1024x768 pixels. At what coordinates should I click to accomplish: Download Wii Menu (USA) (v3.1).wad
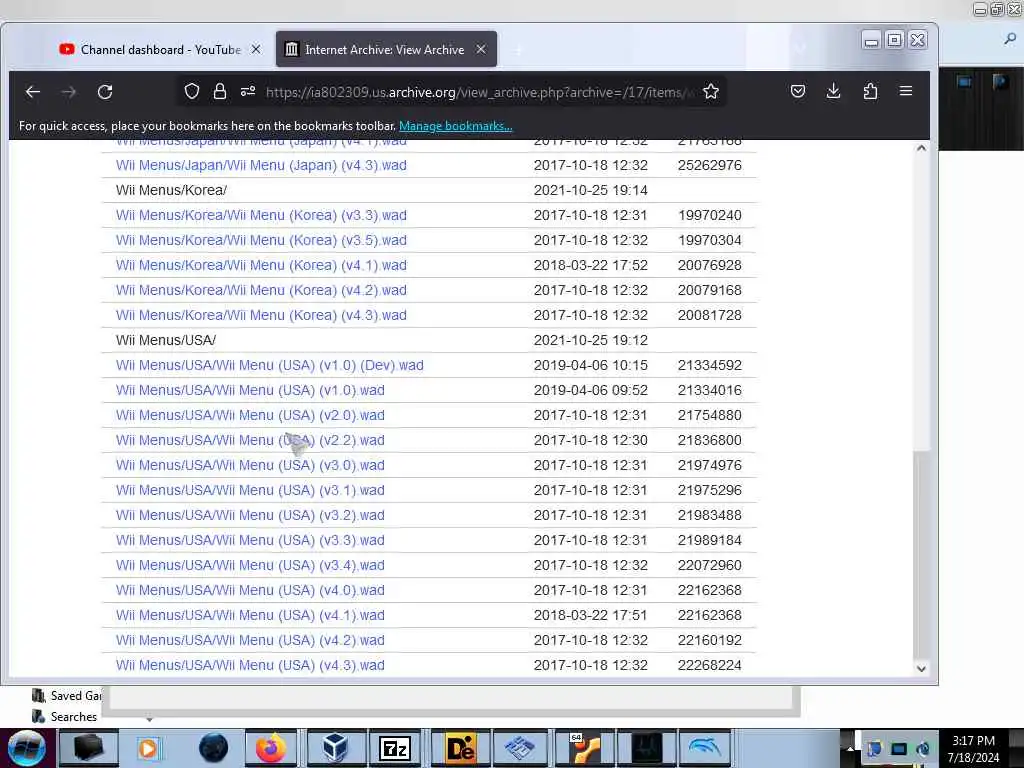pos(250,490)
